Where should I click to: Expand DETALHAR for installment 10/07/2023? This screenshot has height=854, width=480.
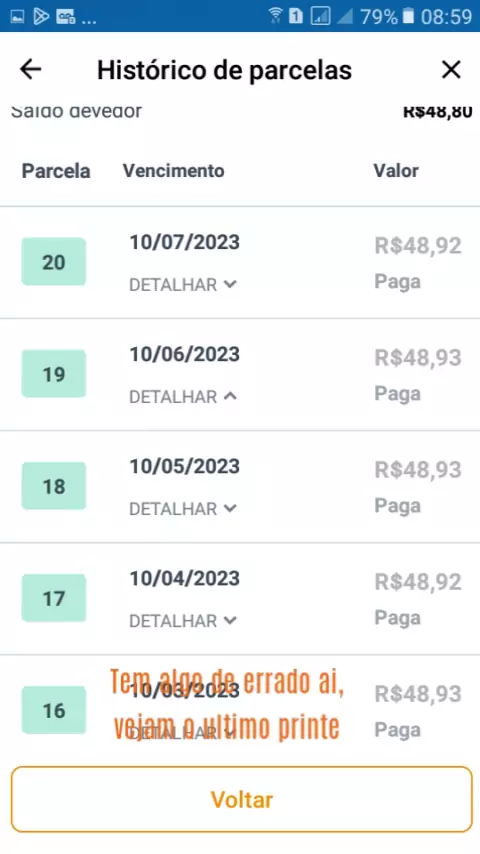coord(183,284)
